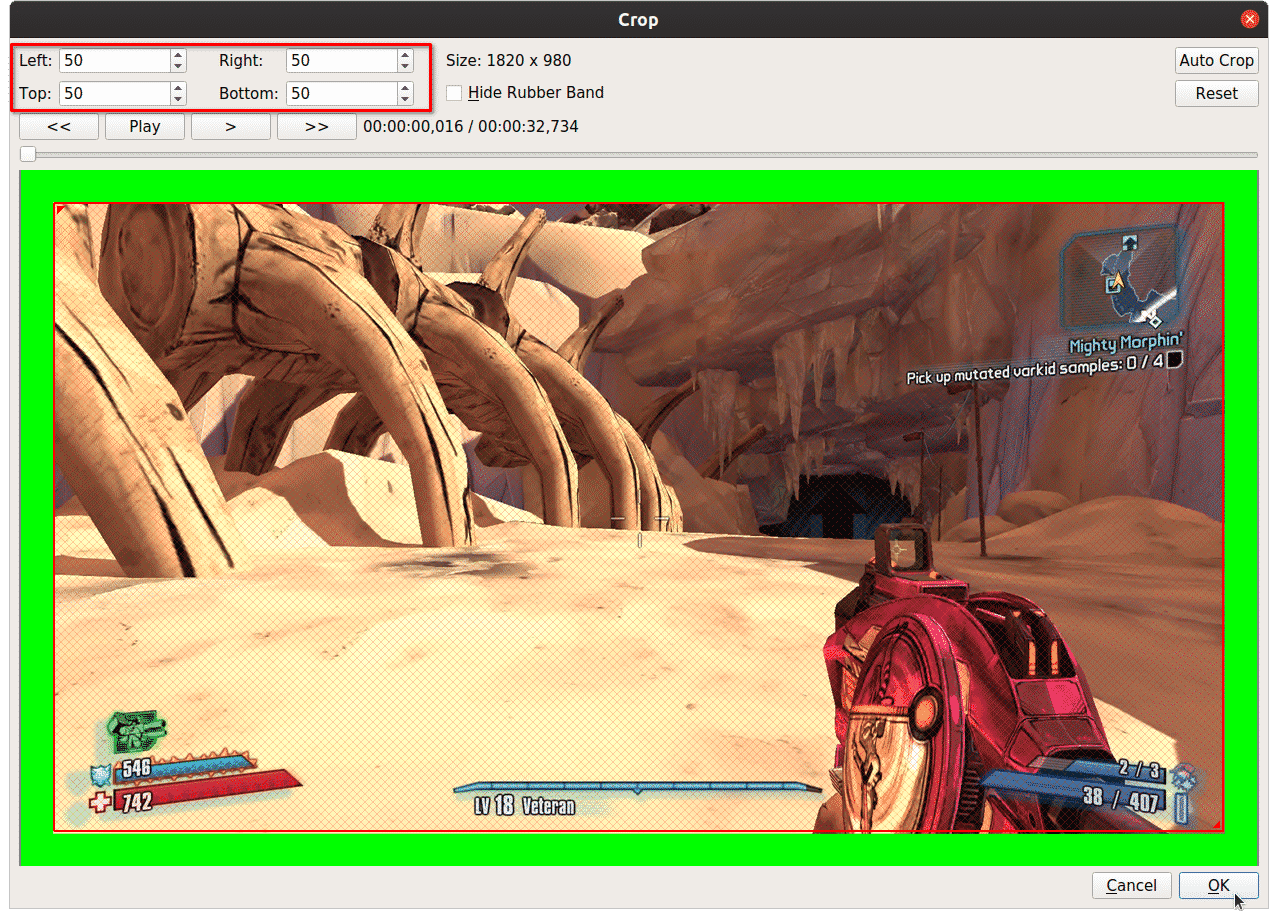This screenshot has width=1278, height=918.
Task: Increase the Bottom crop value
Action: click(405, 87)
